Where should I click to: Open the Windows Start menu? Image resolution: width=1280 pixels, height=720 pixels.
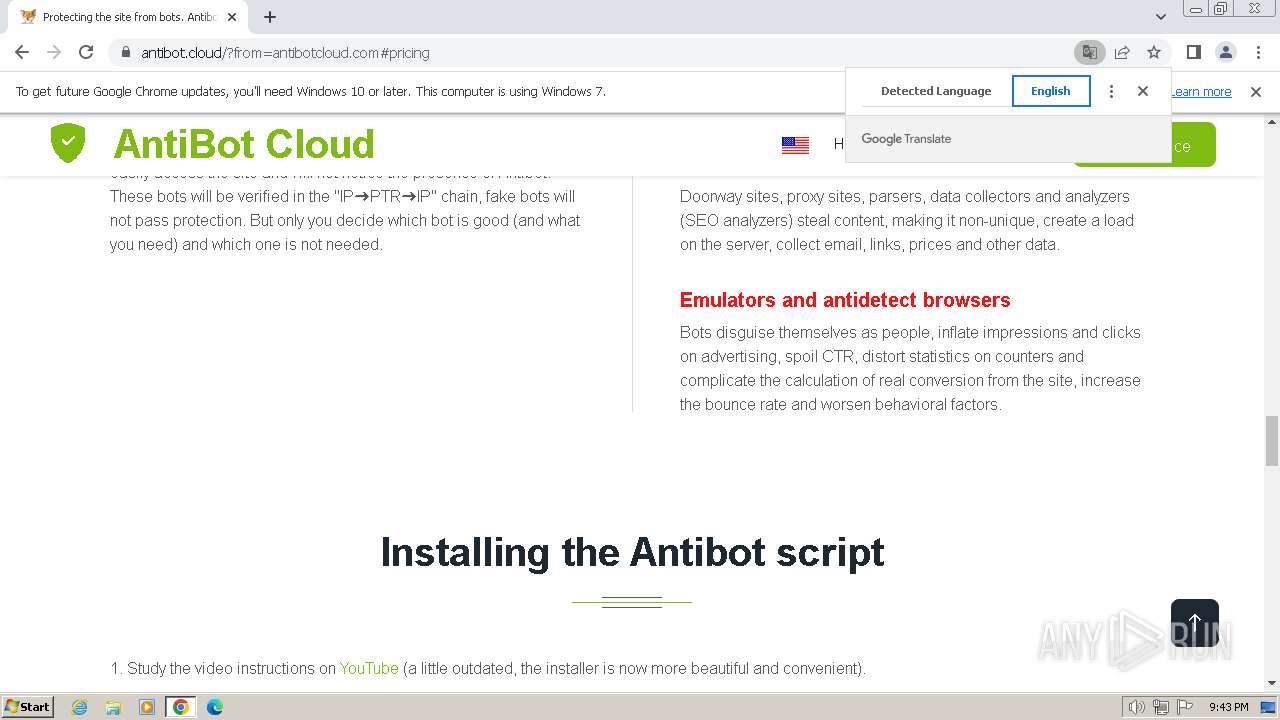(x=27, y=707)
